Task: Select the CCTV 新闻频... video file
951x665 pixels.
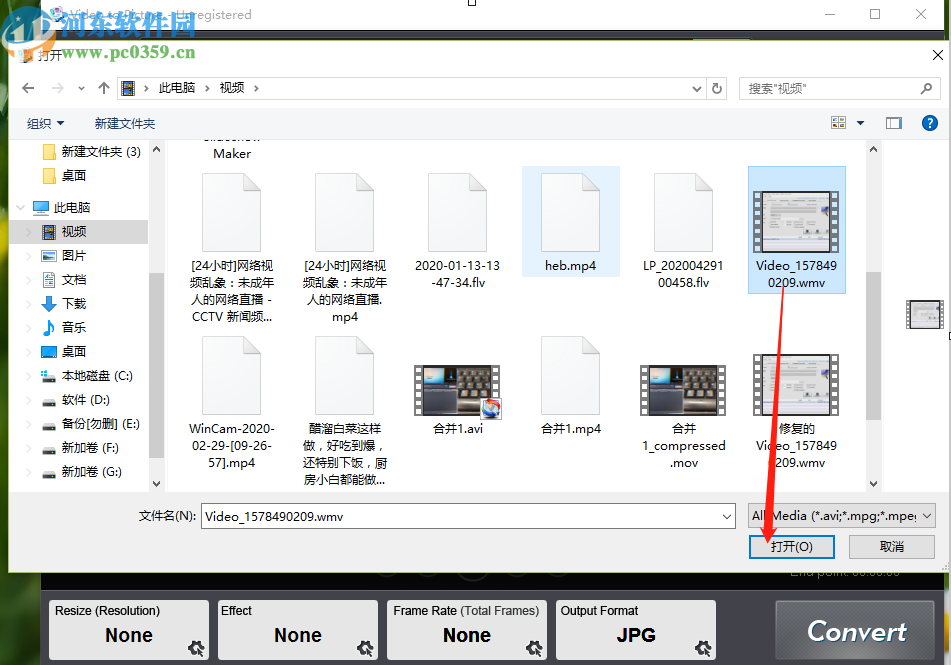Action: coord(232,248)
